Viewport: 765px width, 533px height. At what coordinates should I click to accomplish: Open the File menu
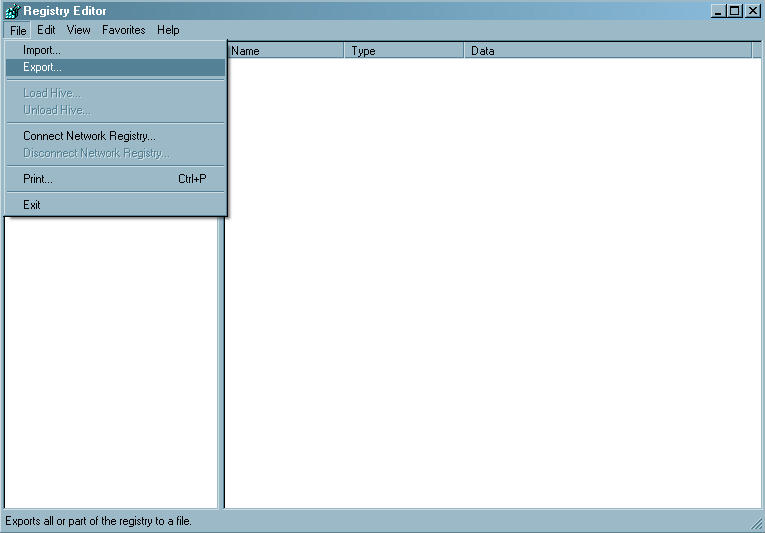pos(18,30)
